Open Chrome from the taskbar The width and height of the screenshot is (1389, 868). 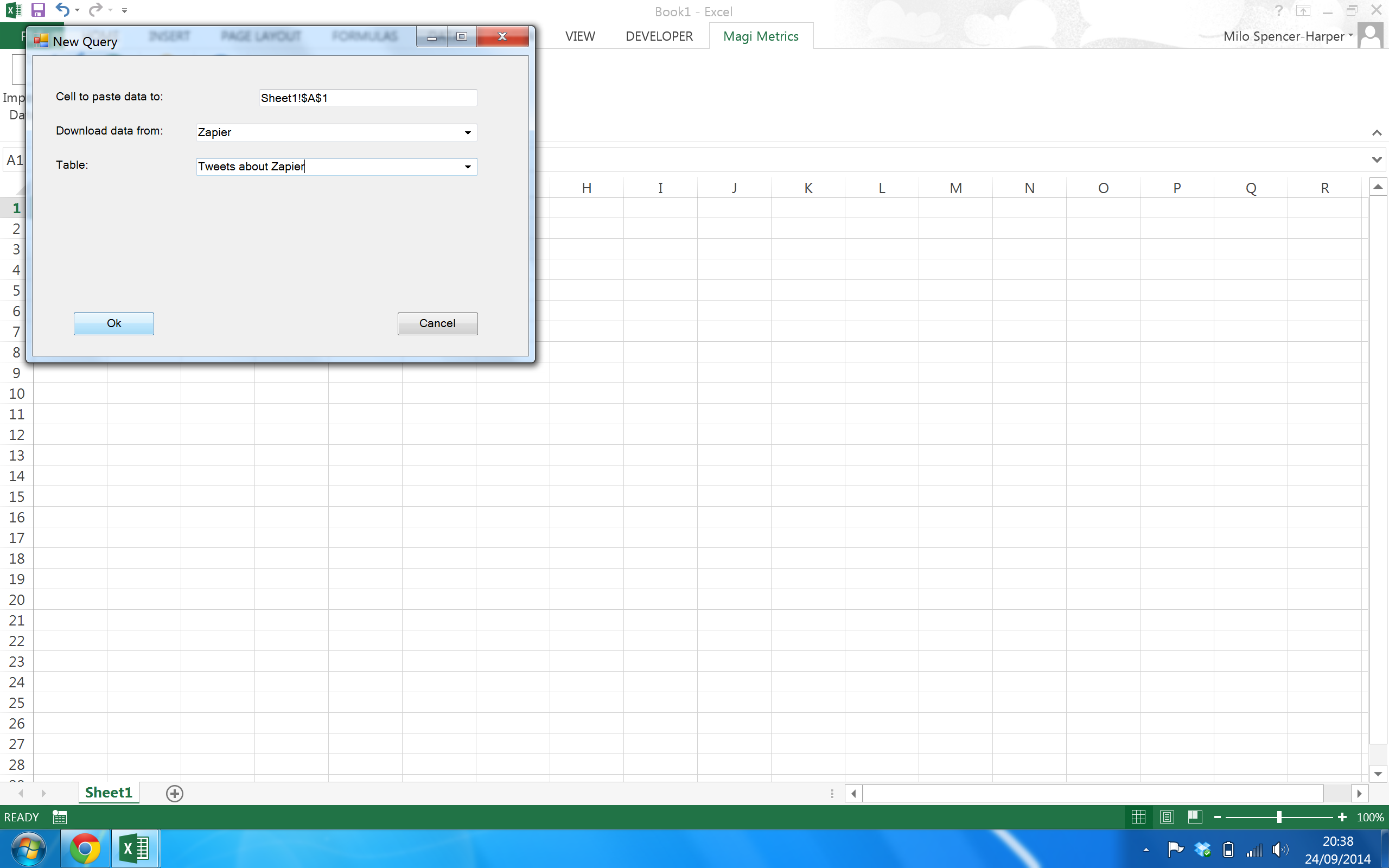85,848
